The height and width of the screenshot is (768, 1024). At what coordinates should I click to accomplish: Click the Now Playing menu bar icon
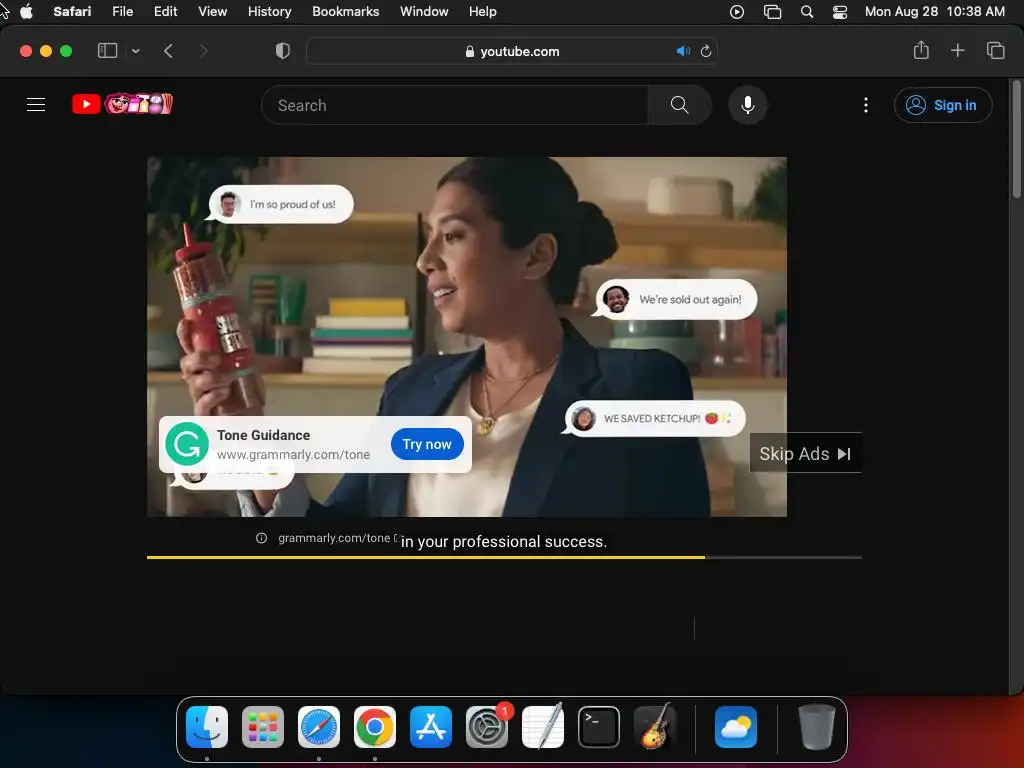(737, 12)
